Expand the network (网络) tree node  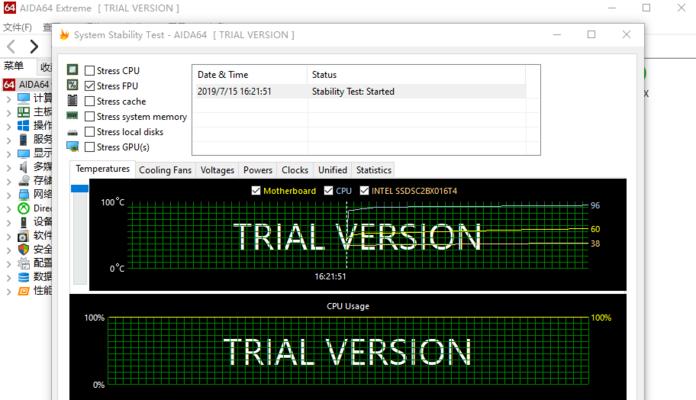click(x=8, y=195)
